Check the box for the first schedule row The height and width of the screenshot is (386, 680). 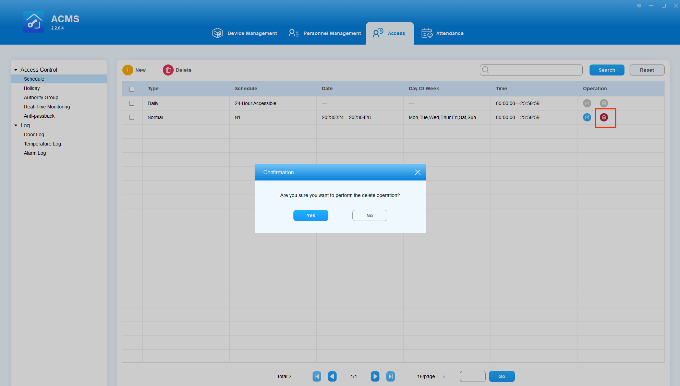click(x=131, y=103)
